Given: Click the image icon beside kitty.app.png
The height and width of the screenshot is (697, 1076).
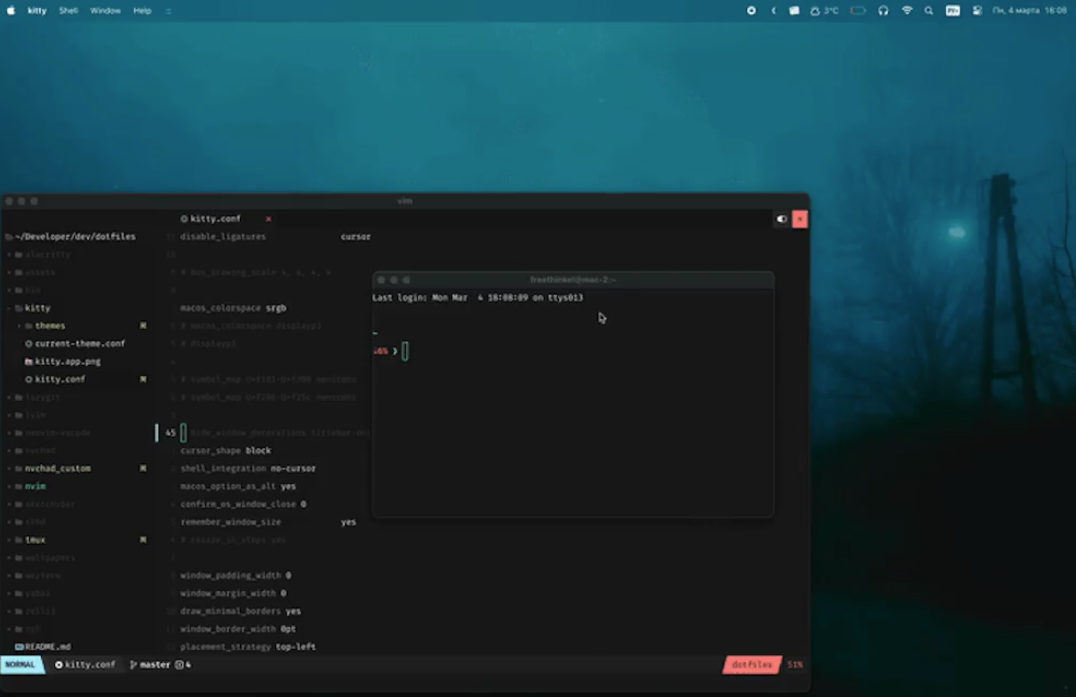Looking at the screenshot, I should [29, 362].
